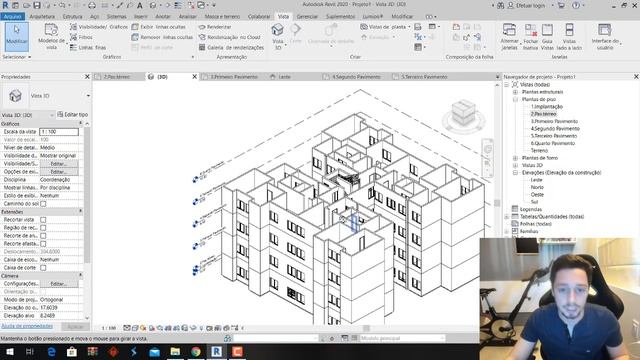Click Efetuar login
Screen dimensions: 640x360
point(528,5)
